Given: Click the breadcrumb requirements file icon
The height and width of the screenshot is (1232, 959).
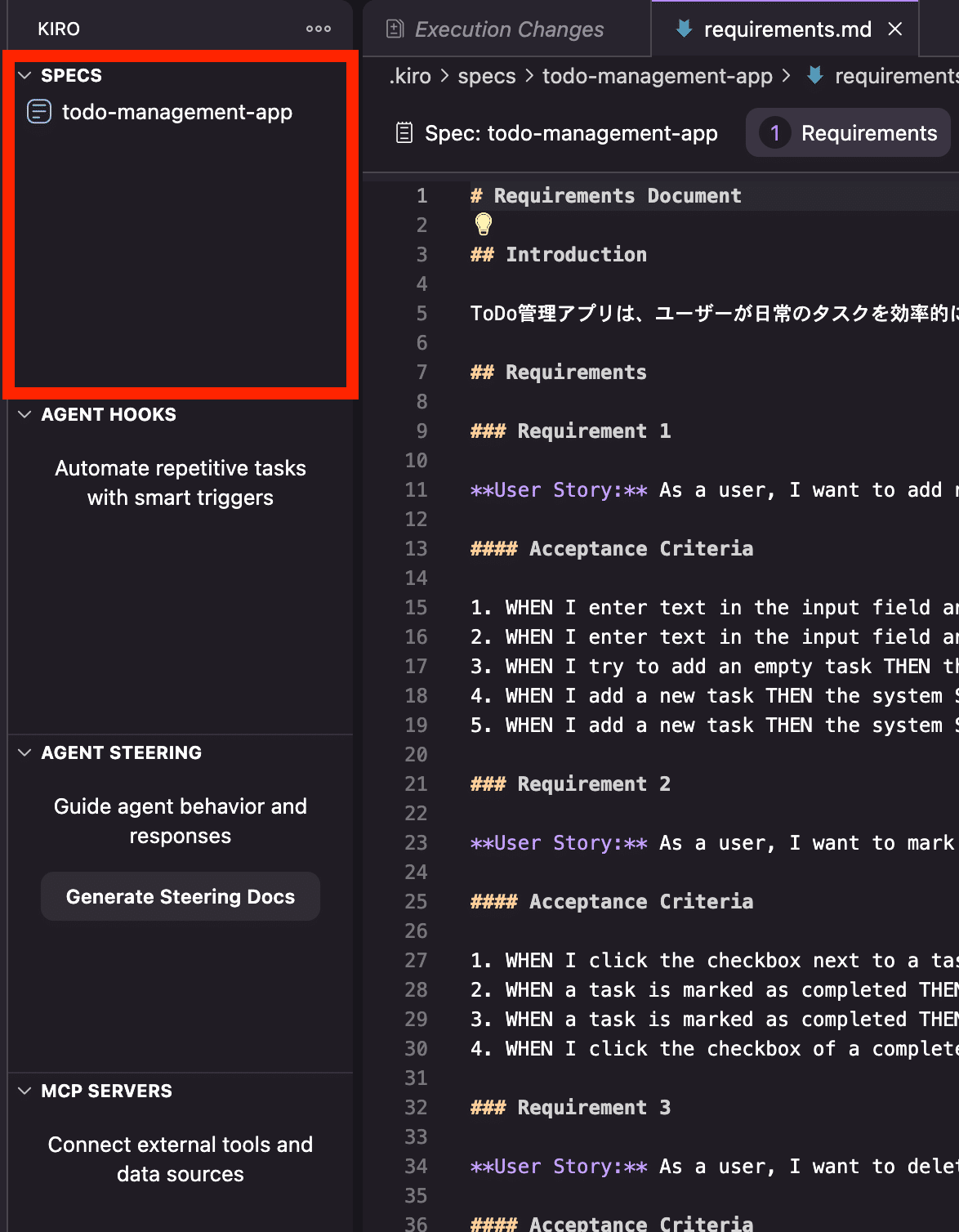Looking at the screenshot, I should (x=814, y=76).
